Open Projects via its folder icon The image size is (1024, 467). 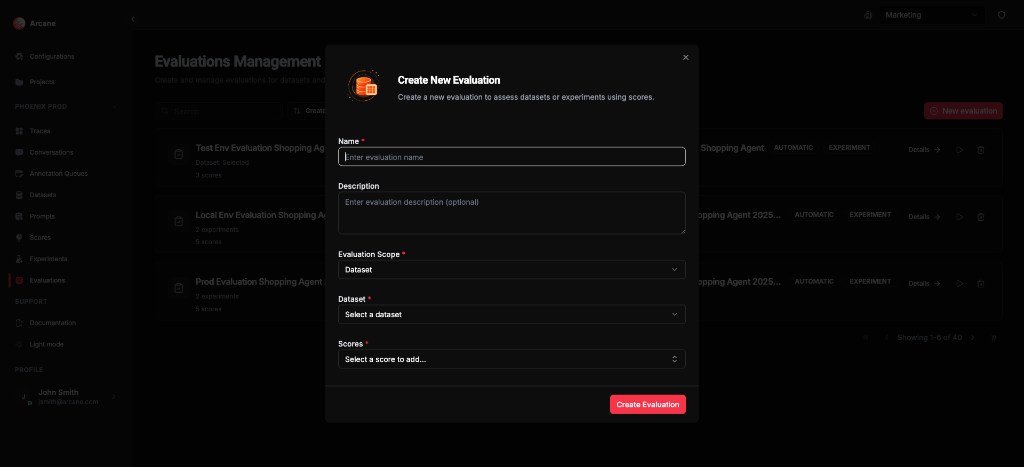point(19,82)
